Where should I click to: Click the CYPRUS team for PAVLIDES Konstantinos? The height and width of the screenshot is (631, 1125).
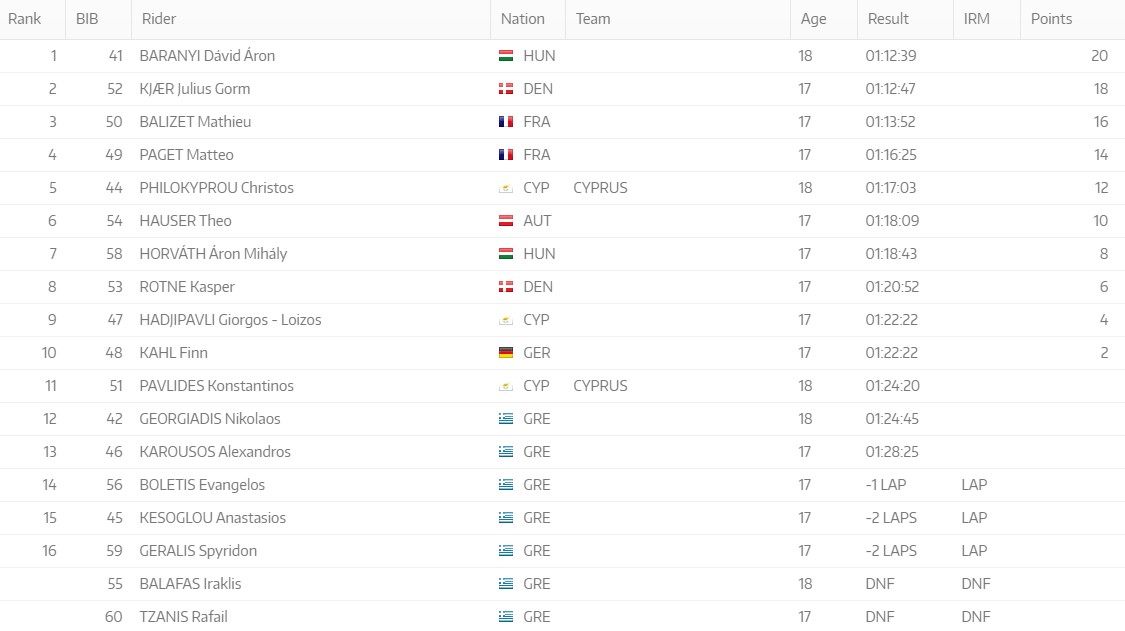click(601, 386)
